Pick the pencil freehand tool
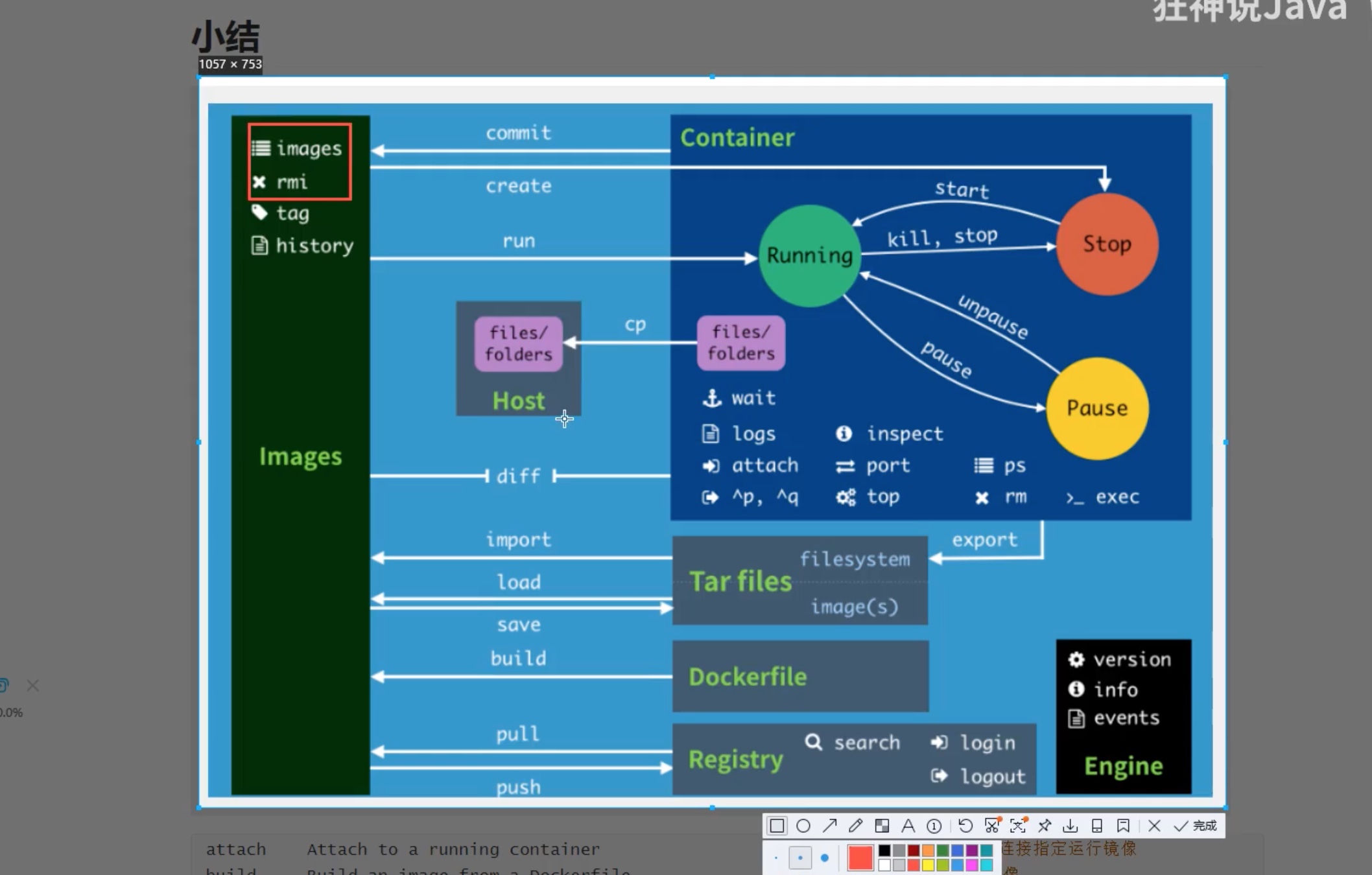This screenshot has width=1372, height=875. tap(855, 826)
